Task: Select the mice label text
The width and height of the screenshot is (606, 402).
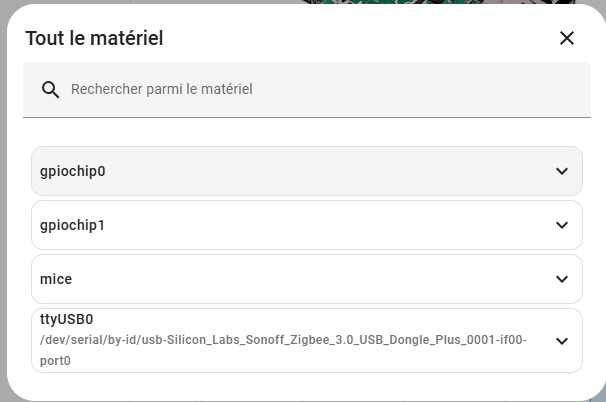Action: coord(56,279)
